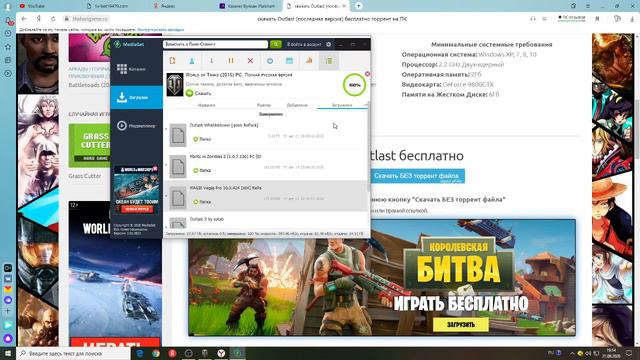The image size is (640, 360).
Task: Click the green list view icon in MediaGet
Action: 329,61
